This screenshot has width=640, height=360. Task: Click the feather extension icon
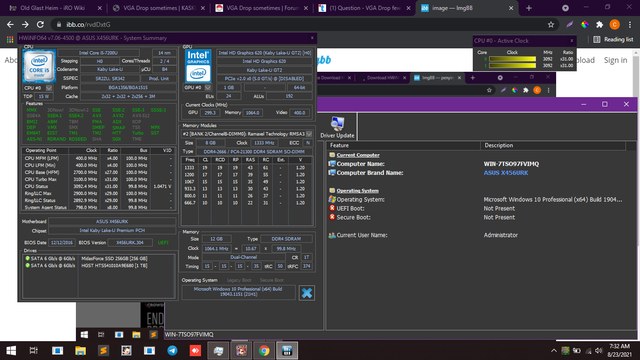pyautogui.click(x=569, y=24)
